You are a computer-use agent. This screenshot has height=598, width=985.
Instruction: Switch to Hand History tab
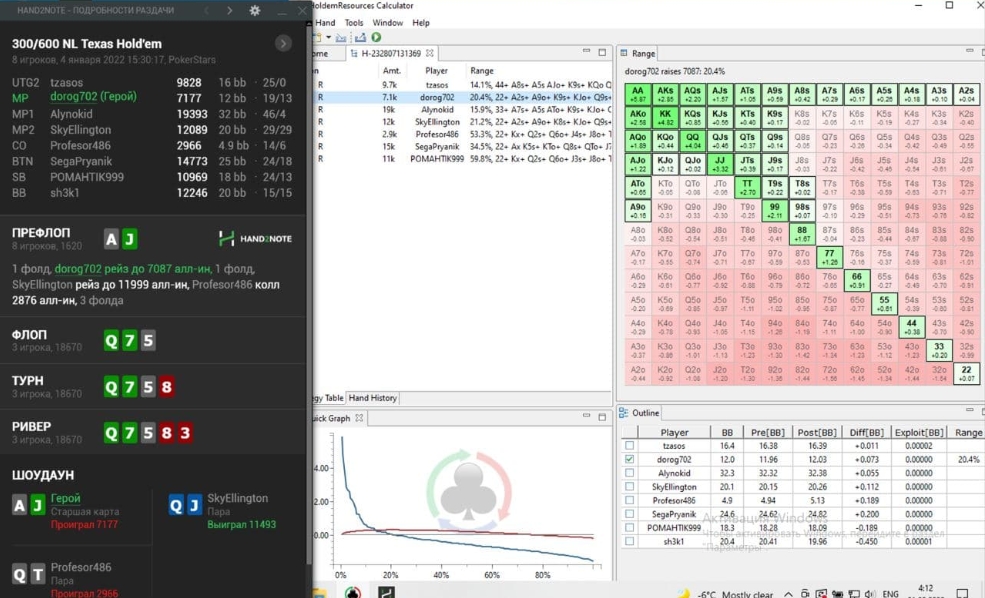click(x=373, y=398)
